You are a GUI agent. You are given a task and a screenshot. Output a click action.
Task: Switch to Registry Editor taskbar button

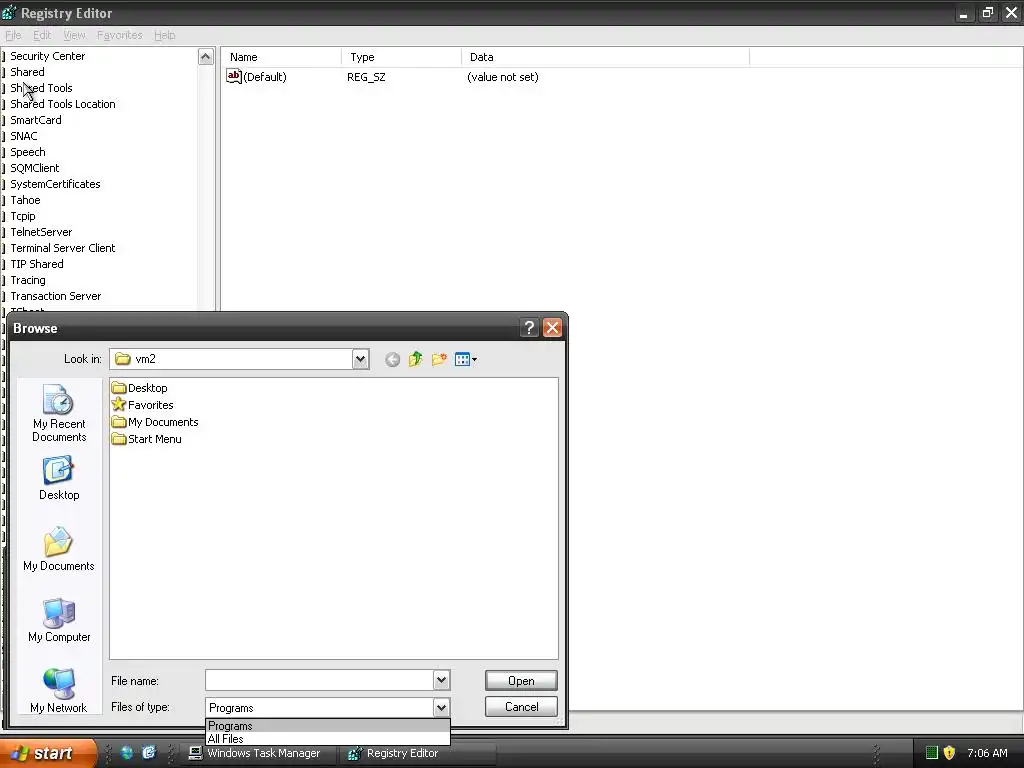418,753
